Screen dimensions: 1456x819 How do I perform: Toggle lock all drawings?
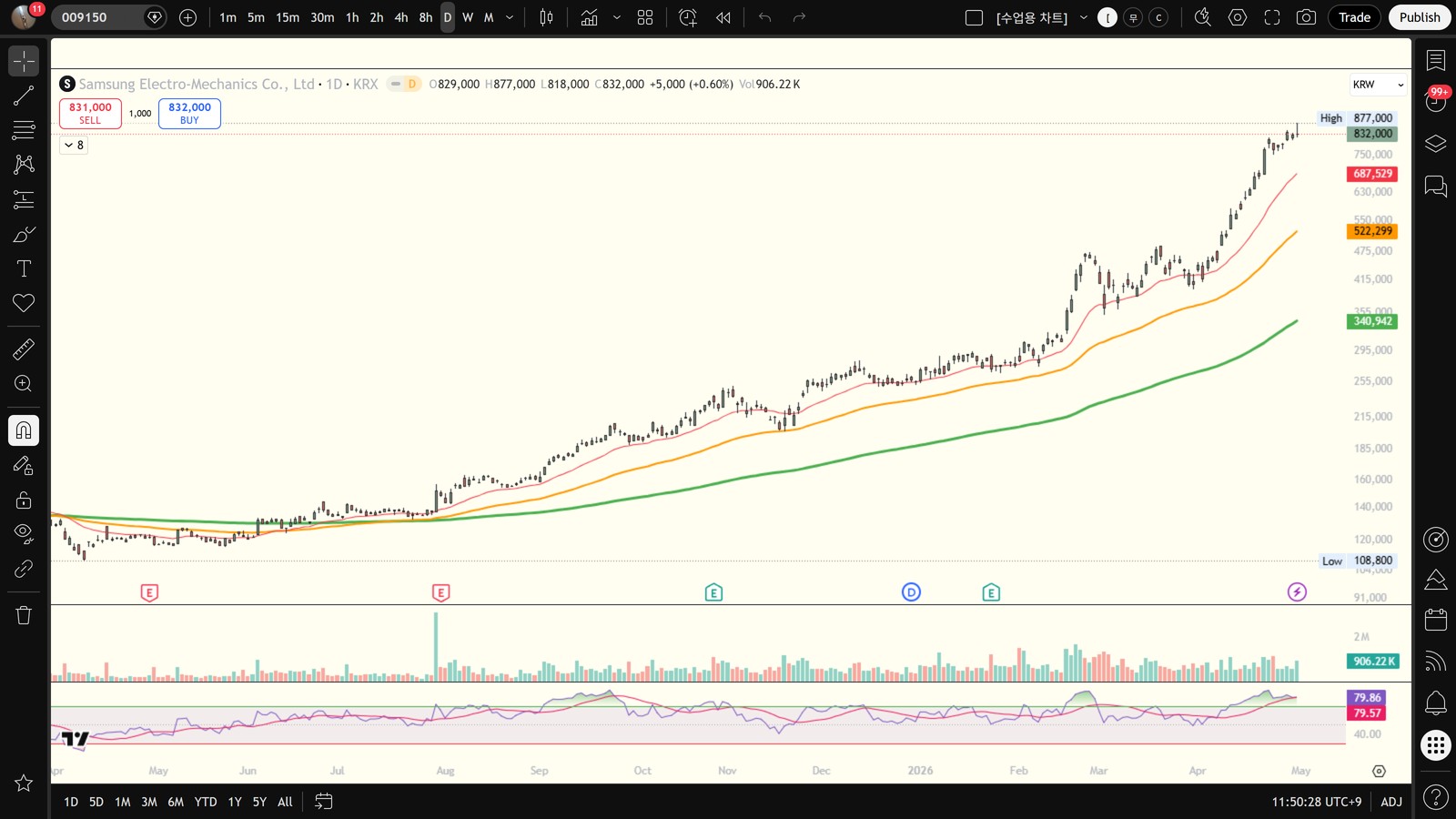pyautogui.click(x=24, y=500)
